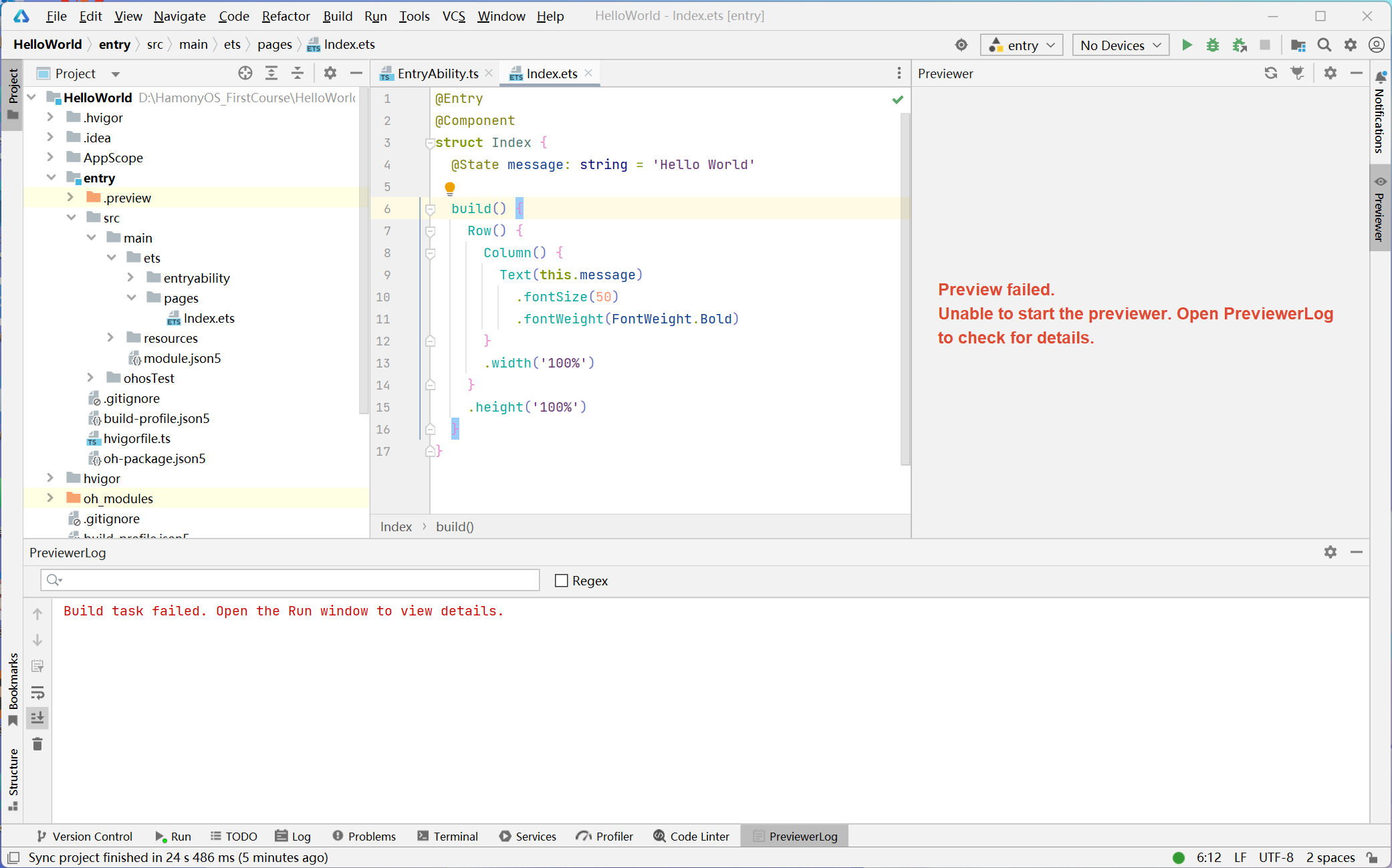
Task: Open the Version Control tool window
Action: [x=85, y=836]
